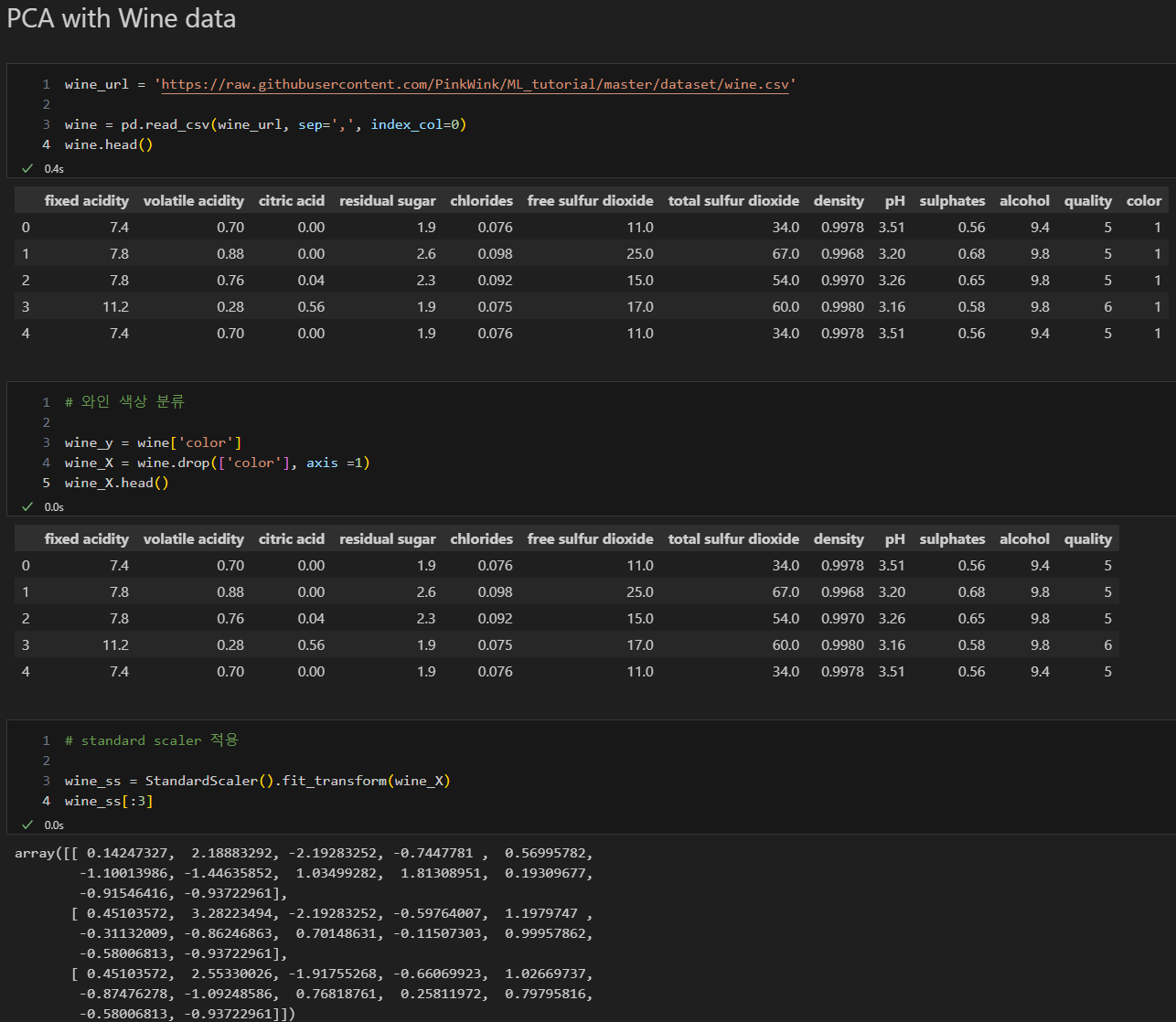This screenshot has width=1176, height=1022.
Task: Click 'volatile acidity' header in first table
Action: [x=194, y=201]
